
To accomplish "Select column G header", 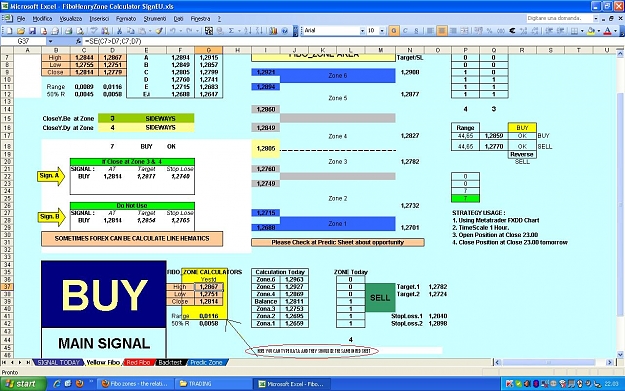I will coord(208,50).
